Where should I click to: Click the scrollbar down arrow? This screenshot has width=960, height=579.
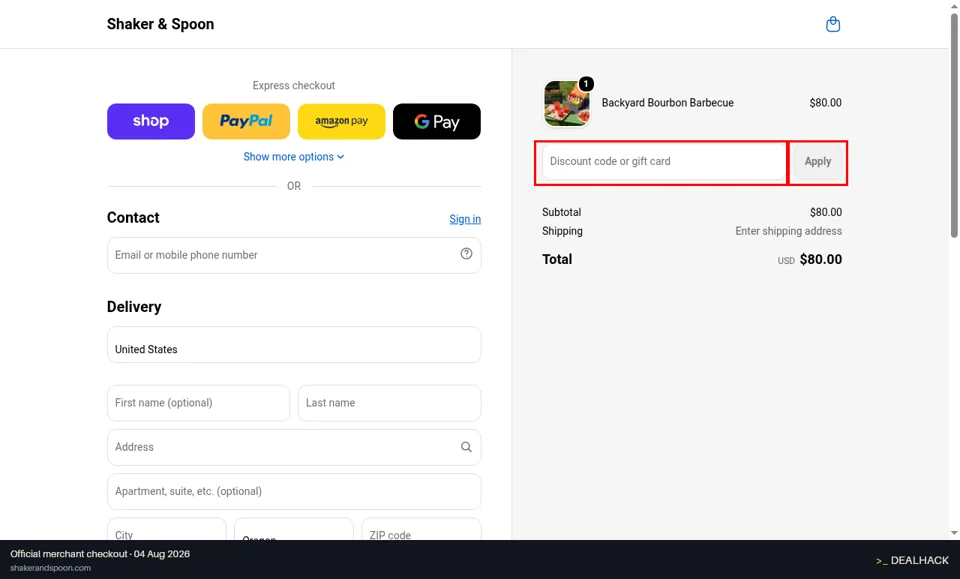[x=954, y=533]
